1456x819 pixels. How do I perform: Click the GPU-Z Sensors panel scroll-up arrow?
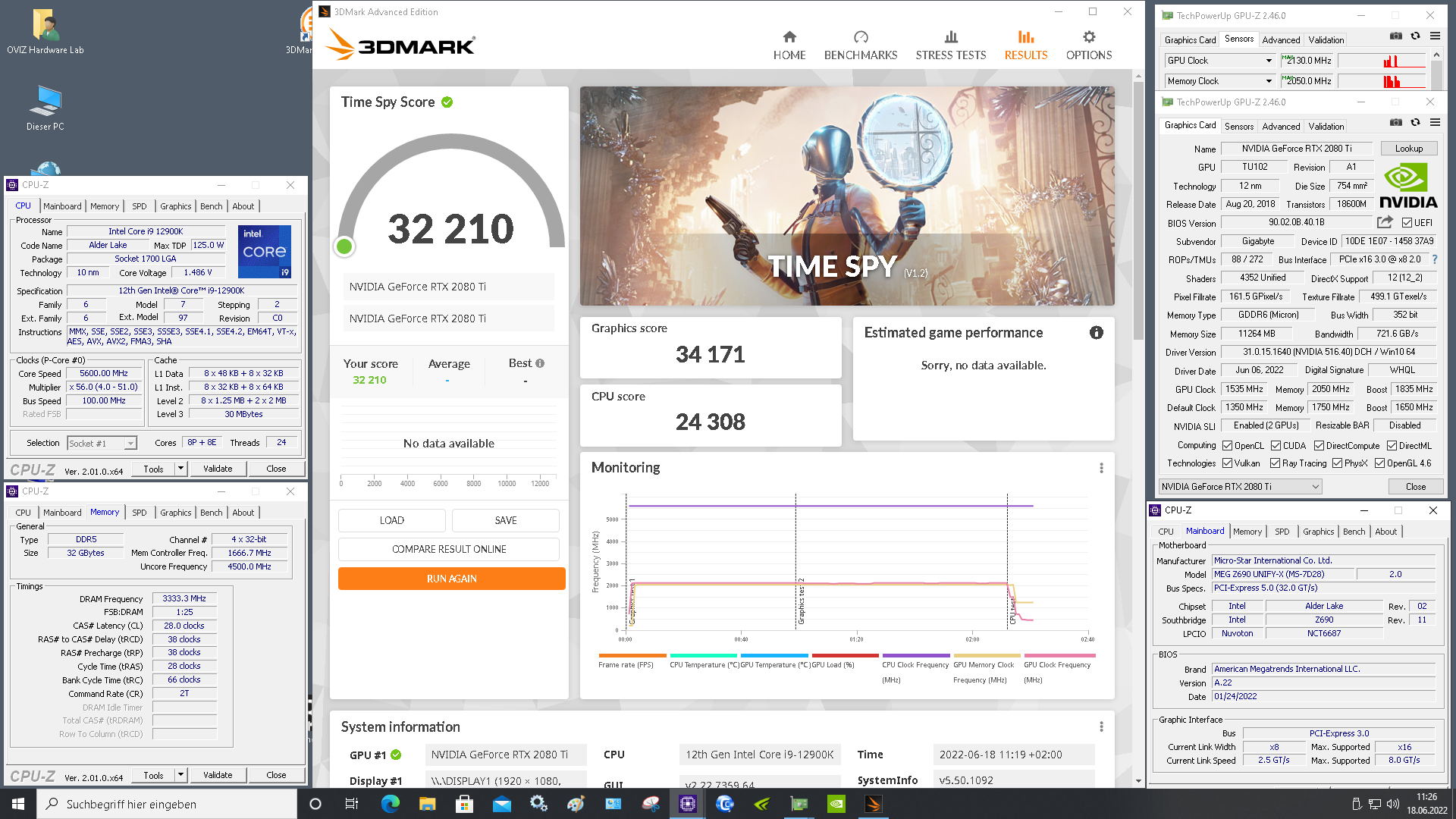tap(1436, 55)
